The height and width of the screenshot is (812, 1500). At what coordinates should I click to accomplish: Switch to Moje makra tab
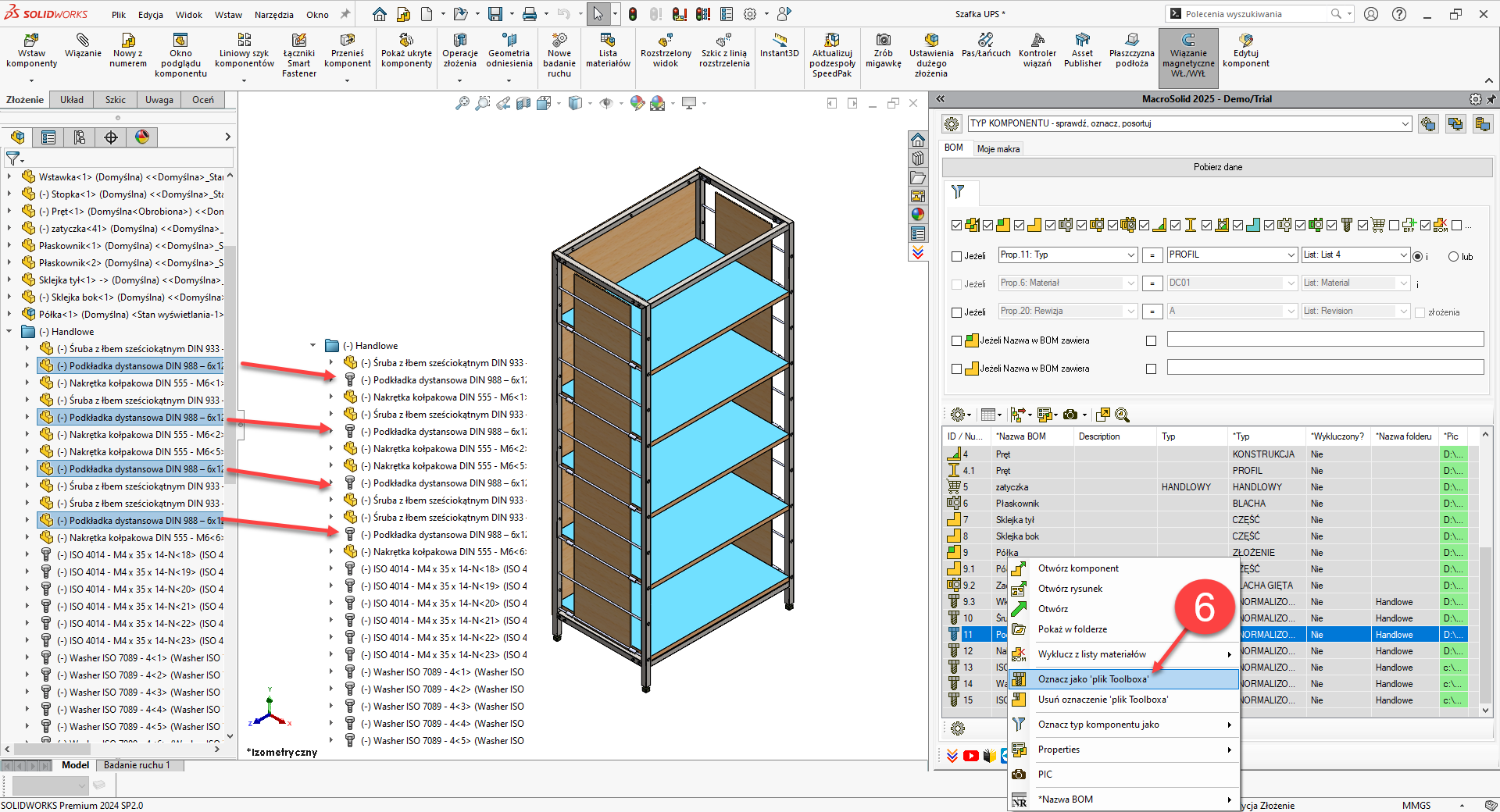998,148
